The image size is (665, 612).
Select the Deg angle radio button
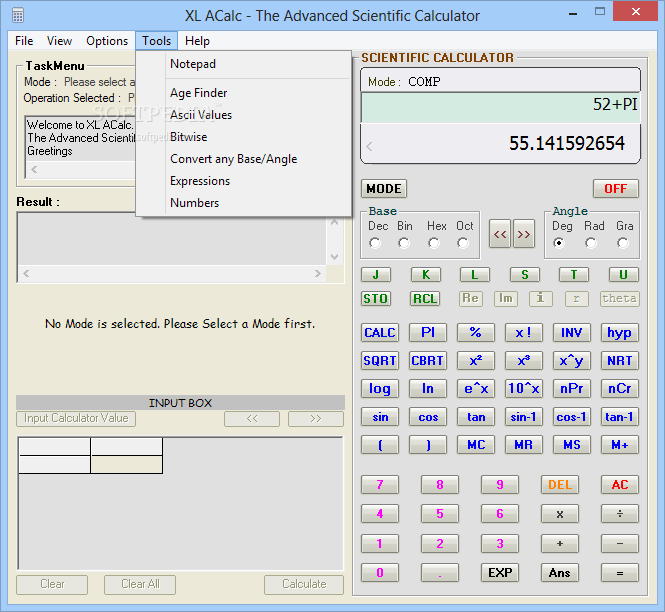pyautogui.click(x=559, y=243)
